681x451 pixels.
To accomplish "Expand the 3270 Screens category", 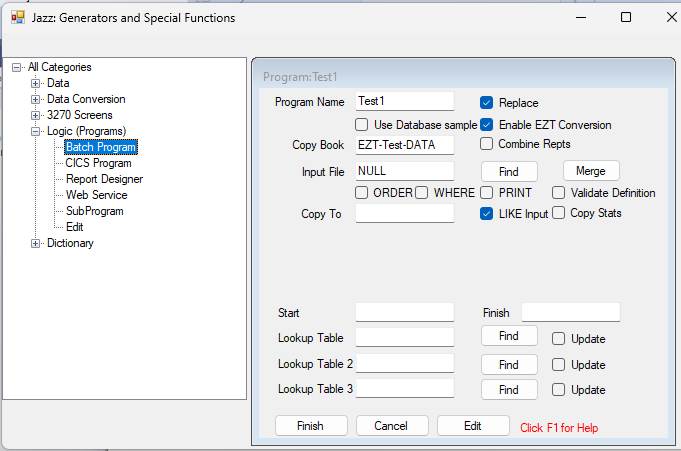I will (x=36, y=115).
